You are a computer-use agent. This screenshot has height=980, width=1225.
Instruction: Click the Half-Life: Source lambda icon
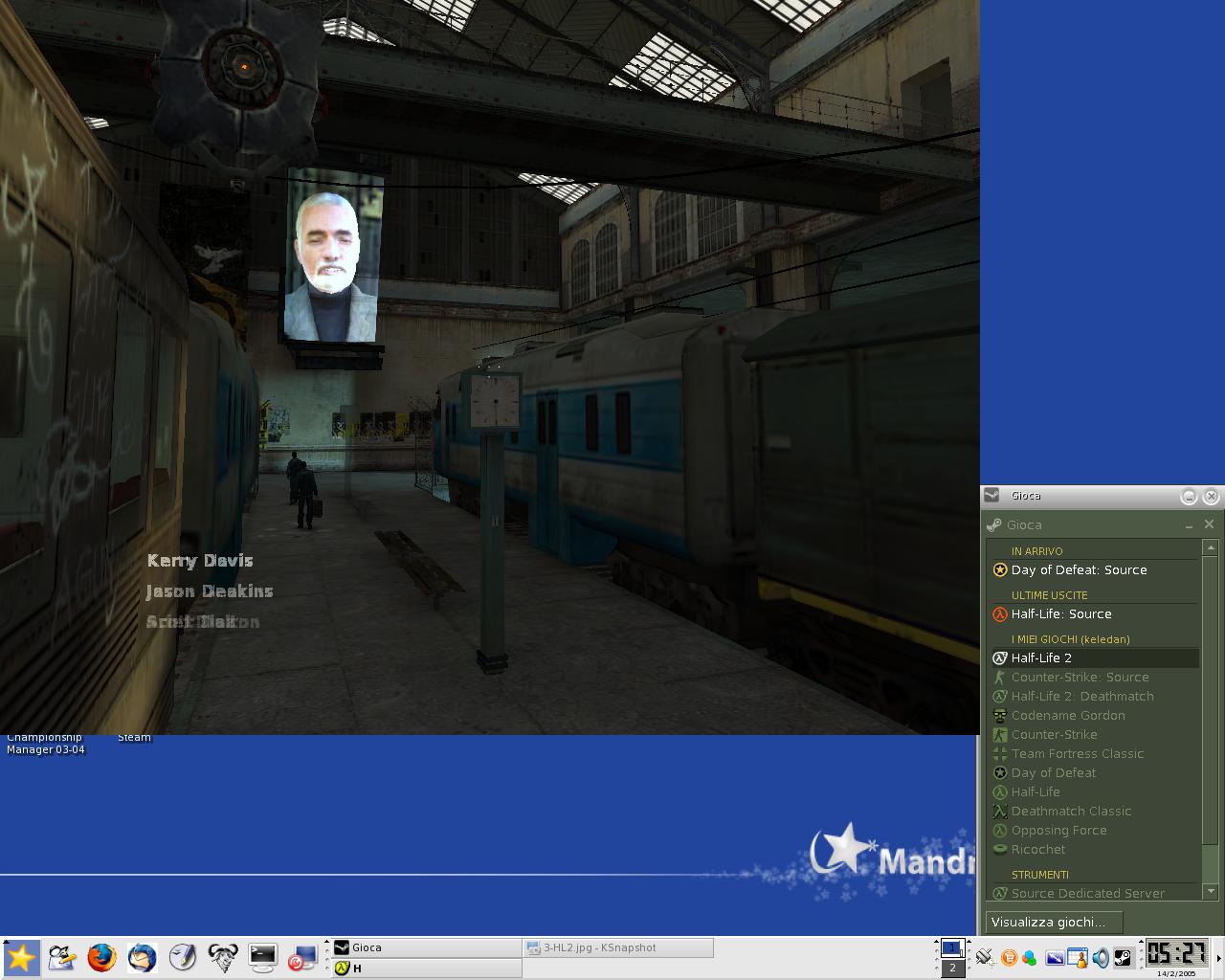(x=1000, y=613)
